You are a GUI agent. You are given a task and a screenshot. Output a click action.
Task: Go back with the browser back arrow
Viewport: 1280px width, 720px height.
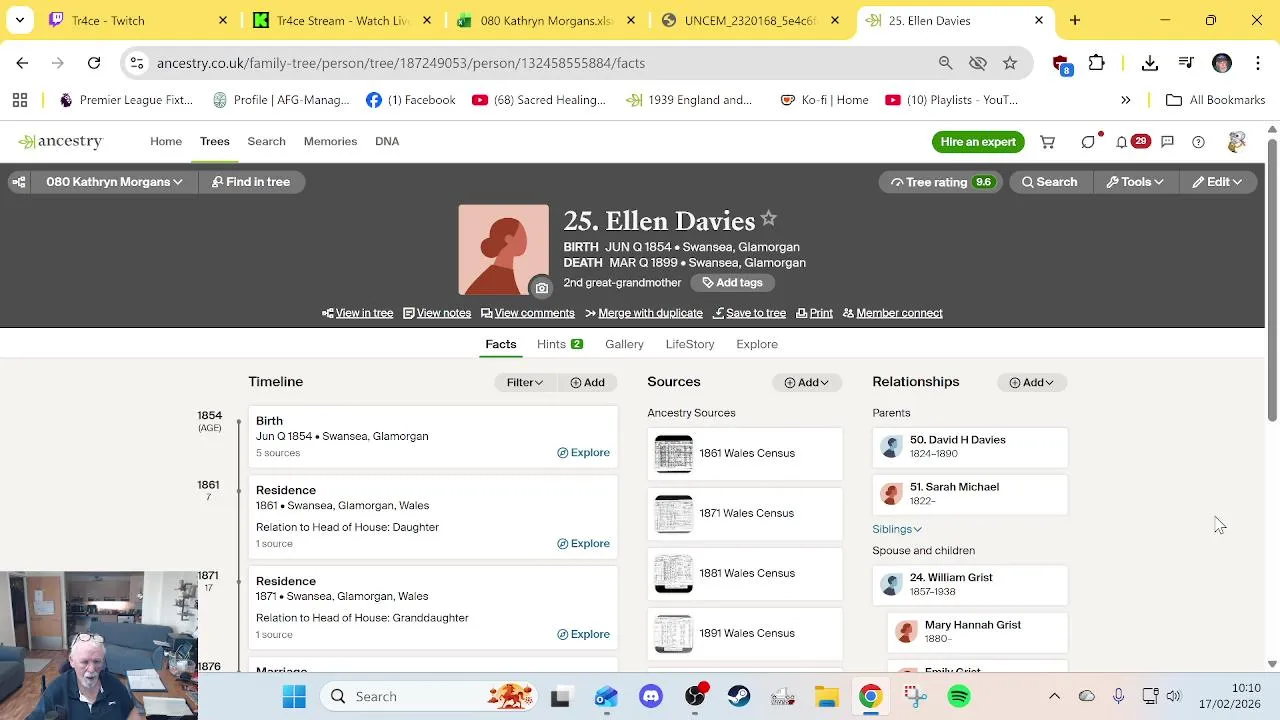pos(22,63)
